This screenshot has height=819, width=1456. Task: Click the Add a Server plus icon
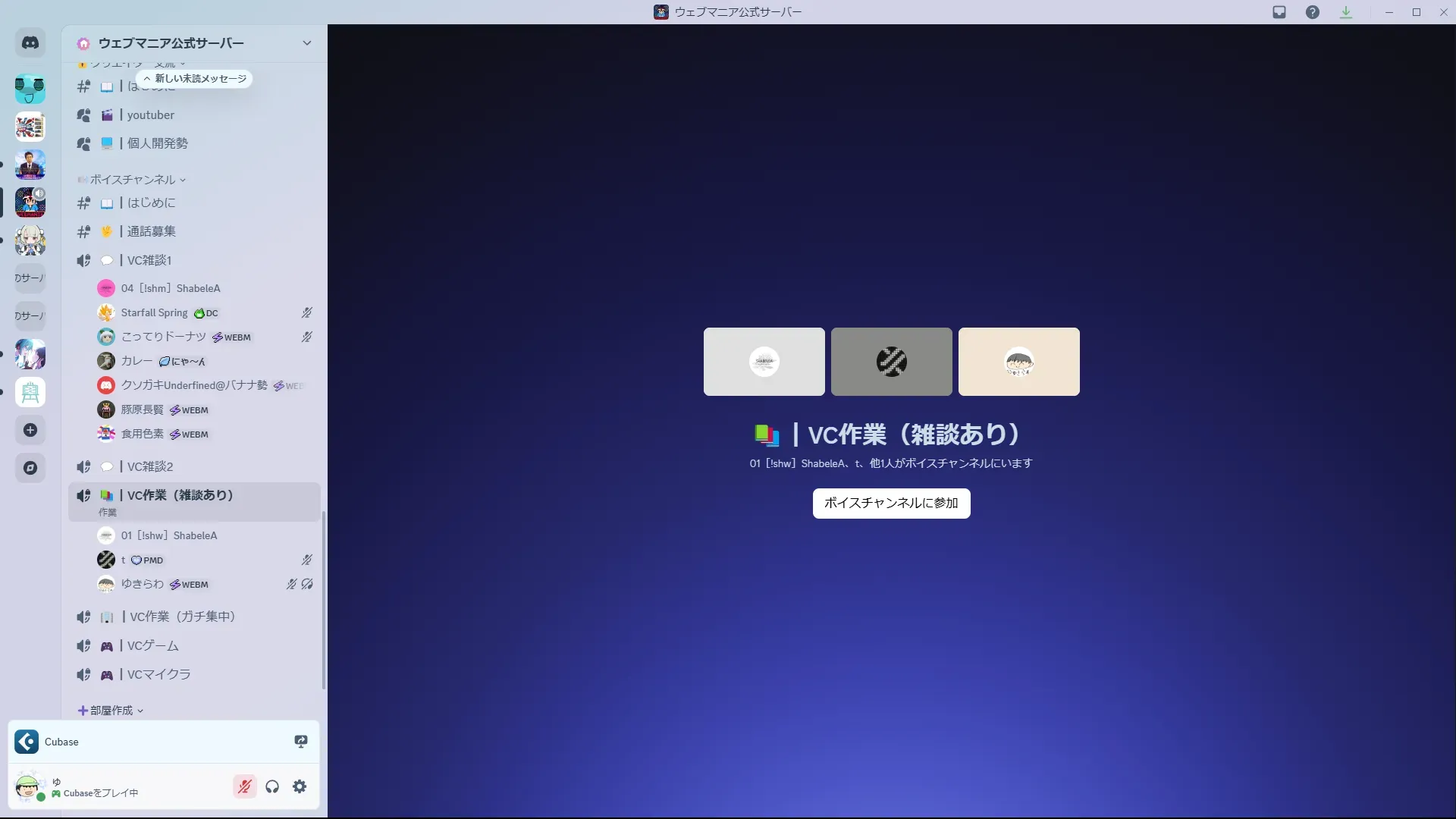coord(30,430)
